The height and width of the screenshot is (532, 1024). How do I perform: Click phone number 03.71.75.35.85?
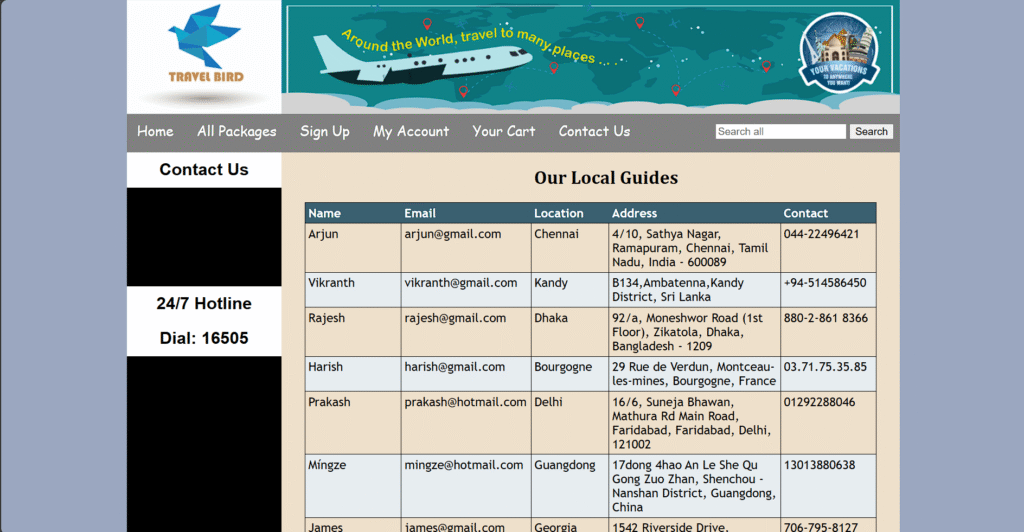pyautogui.click(x=825, y=367)
